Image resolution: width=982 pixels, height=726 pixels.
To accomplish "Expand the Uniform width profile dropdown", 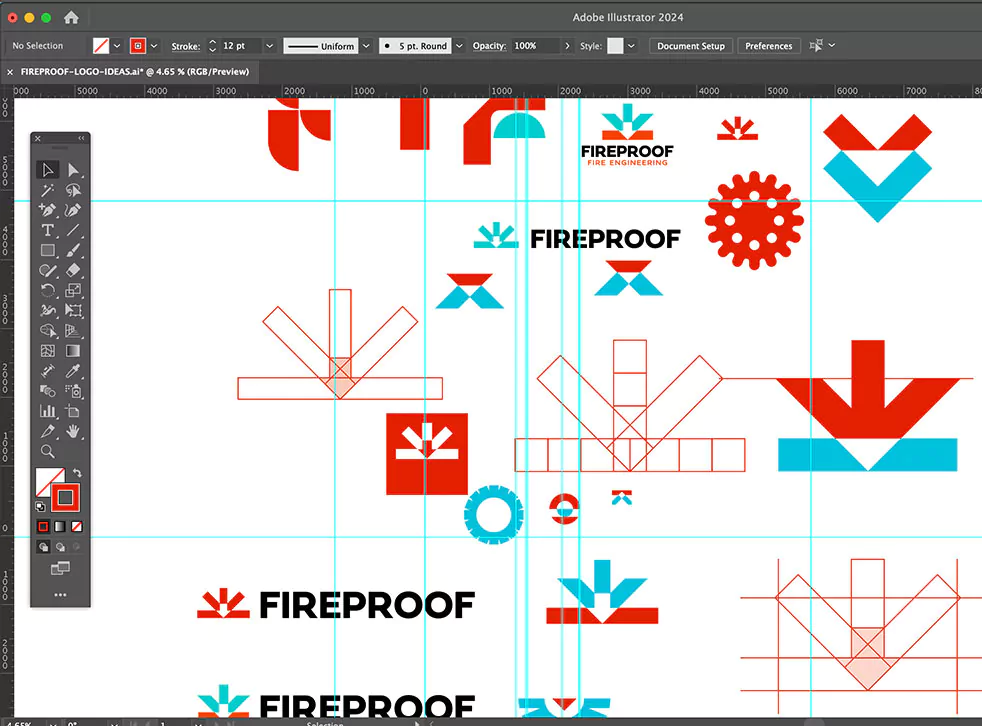I will click(366, 46).
